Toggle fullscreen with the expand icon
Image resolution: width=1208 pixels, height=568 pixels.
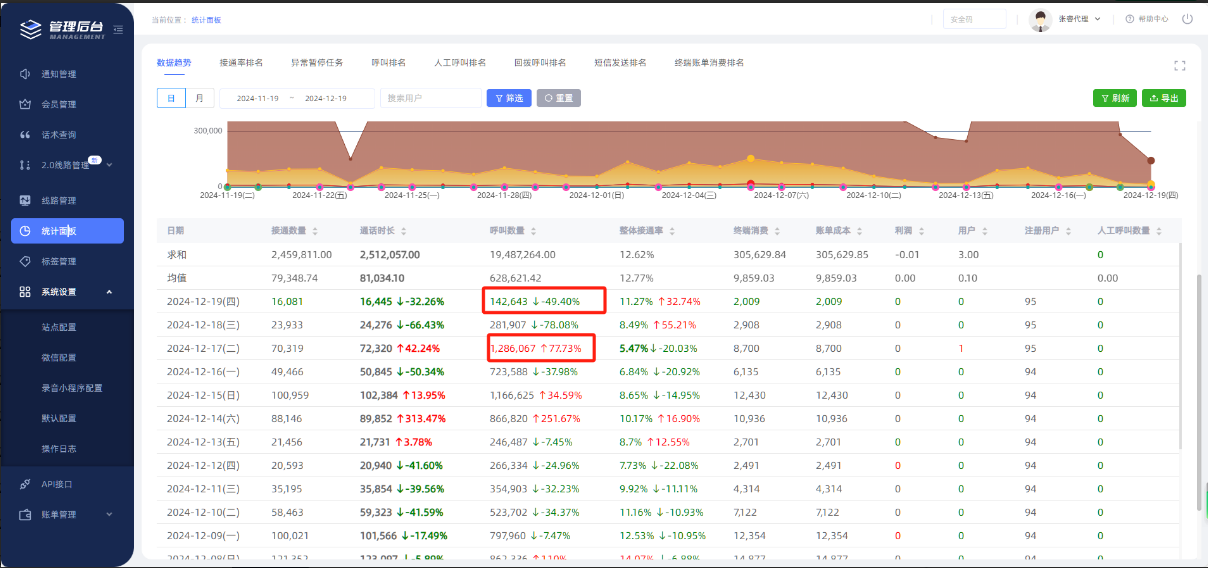pos(1179,65)
